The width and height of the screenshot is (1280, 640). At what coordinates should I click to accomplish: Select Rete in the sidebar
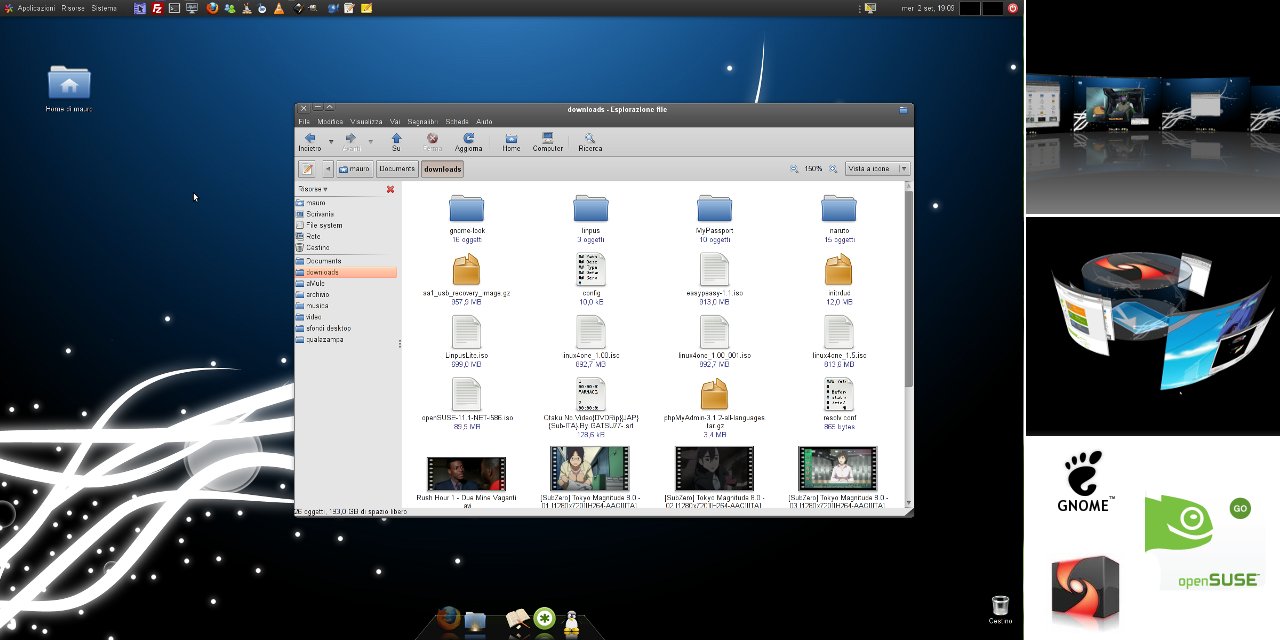(x=346, y=237)
